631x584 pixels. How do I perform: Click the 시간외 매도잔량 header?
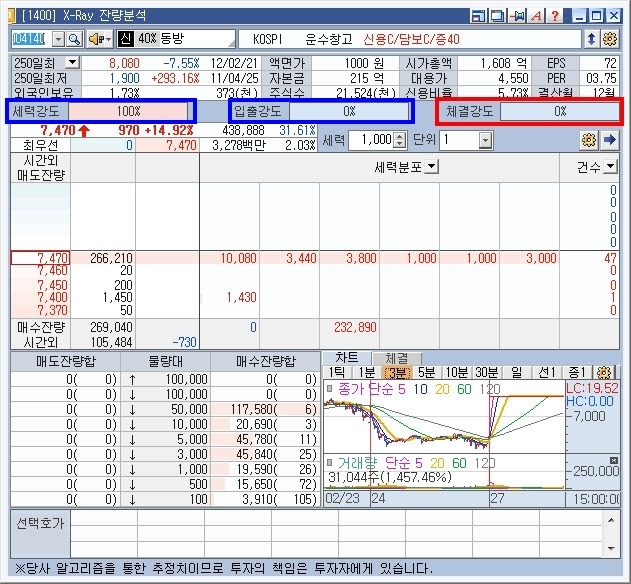coord(41,167)
